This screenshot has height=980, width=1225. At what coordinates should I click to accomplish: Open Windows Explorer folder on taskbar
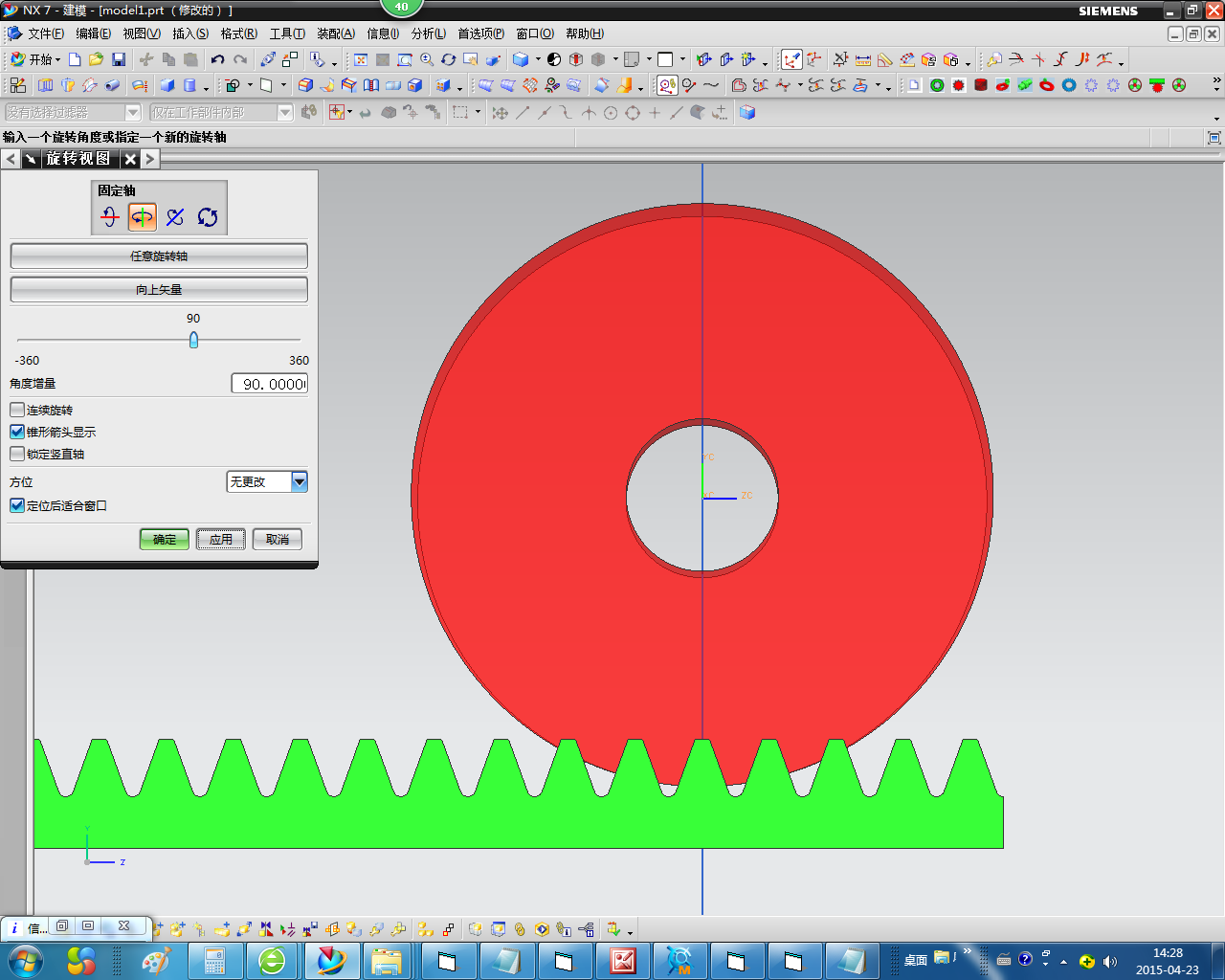[387, 960]
